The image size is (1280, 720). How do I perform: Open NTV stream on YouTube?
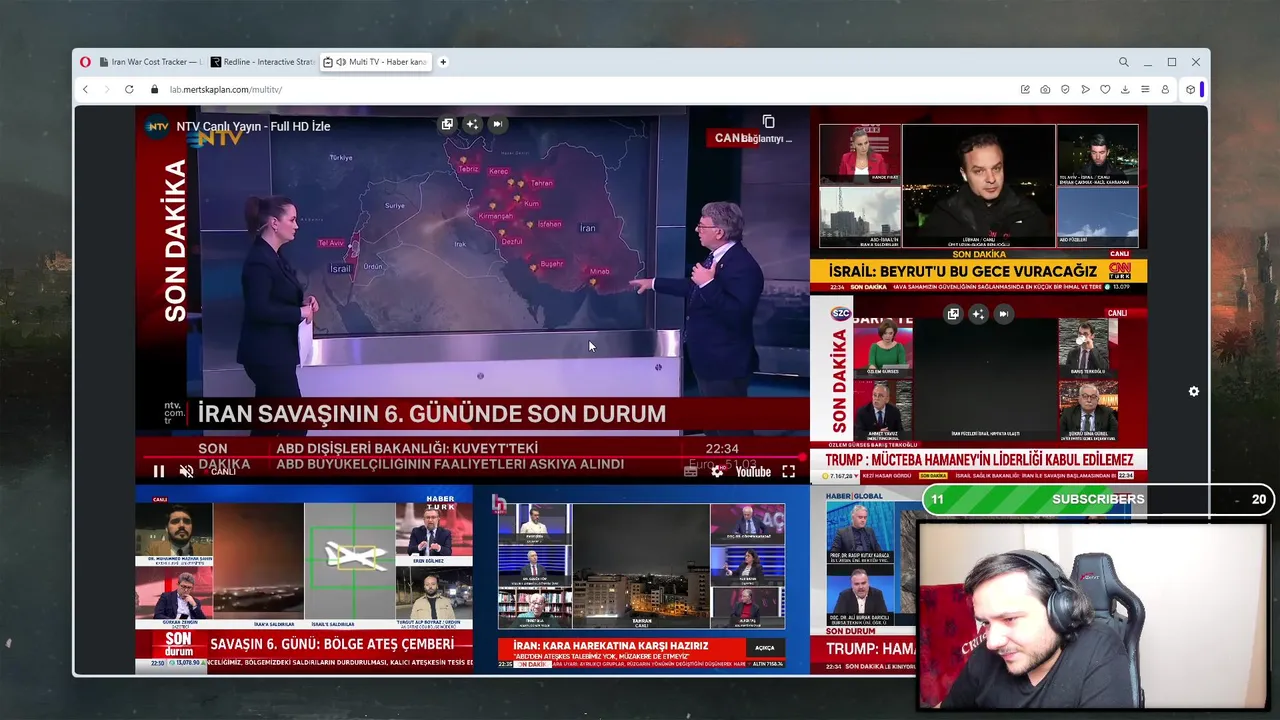click(753, 471)
